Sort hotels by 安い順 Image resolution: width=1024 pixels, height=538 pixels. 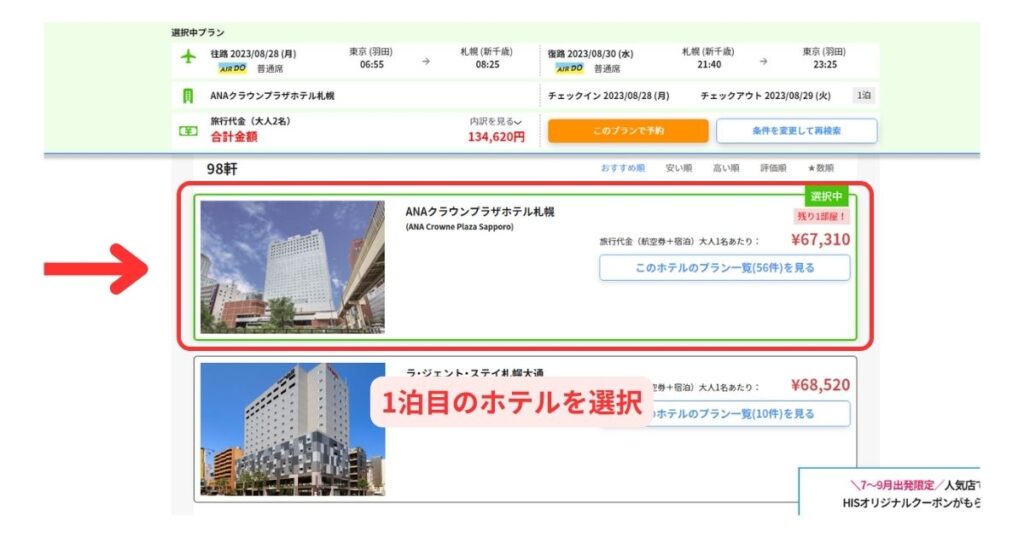point(679,168)
